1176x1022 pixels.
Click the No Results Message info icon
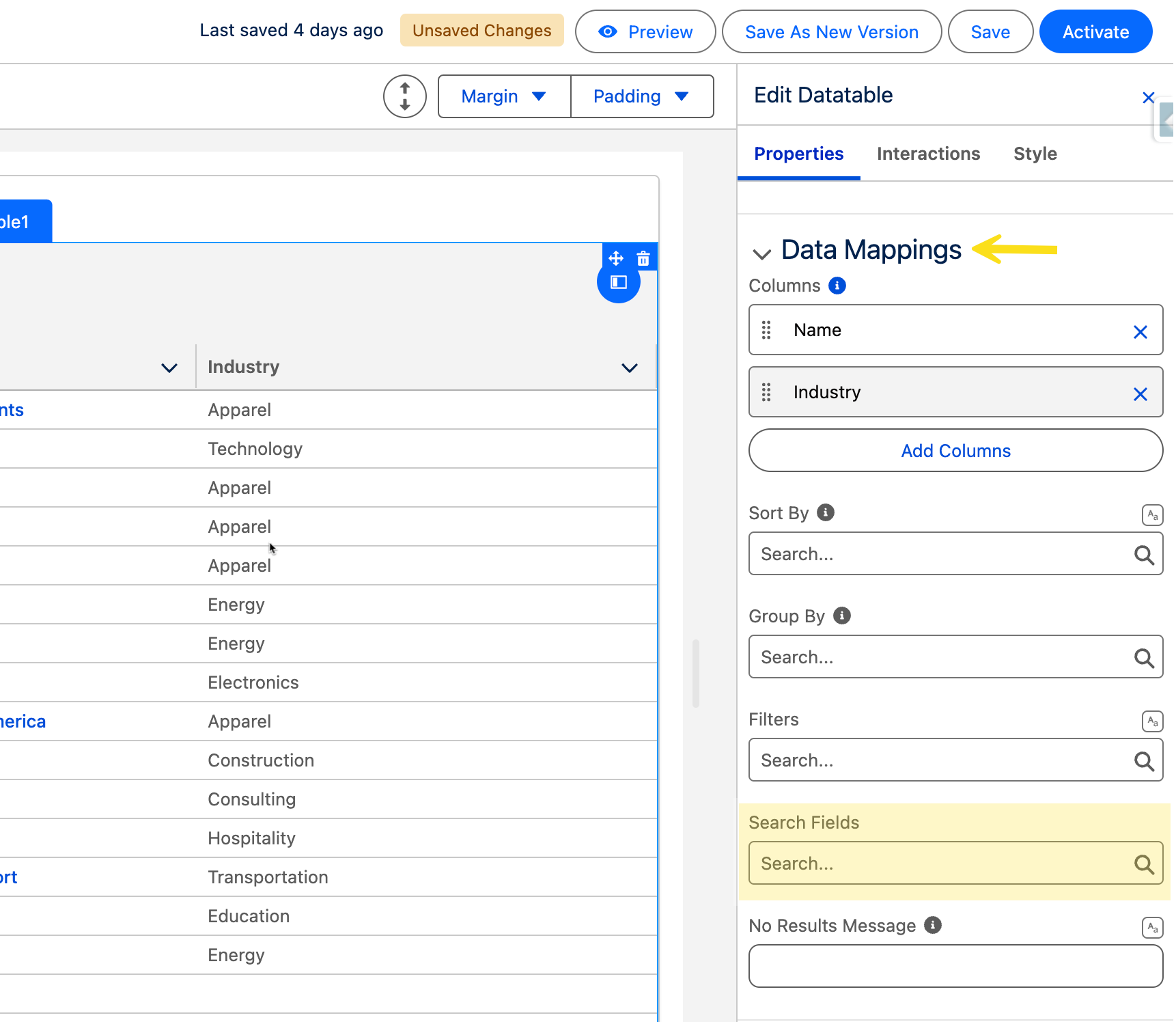click(x=933, y=925)
